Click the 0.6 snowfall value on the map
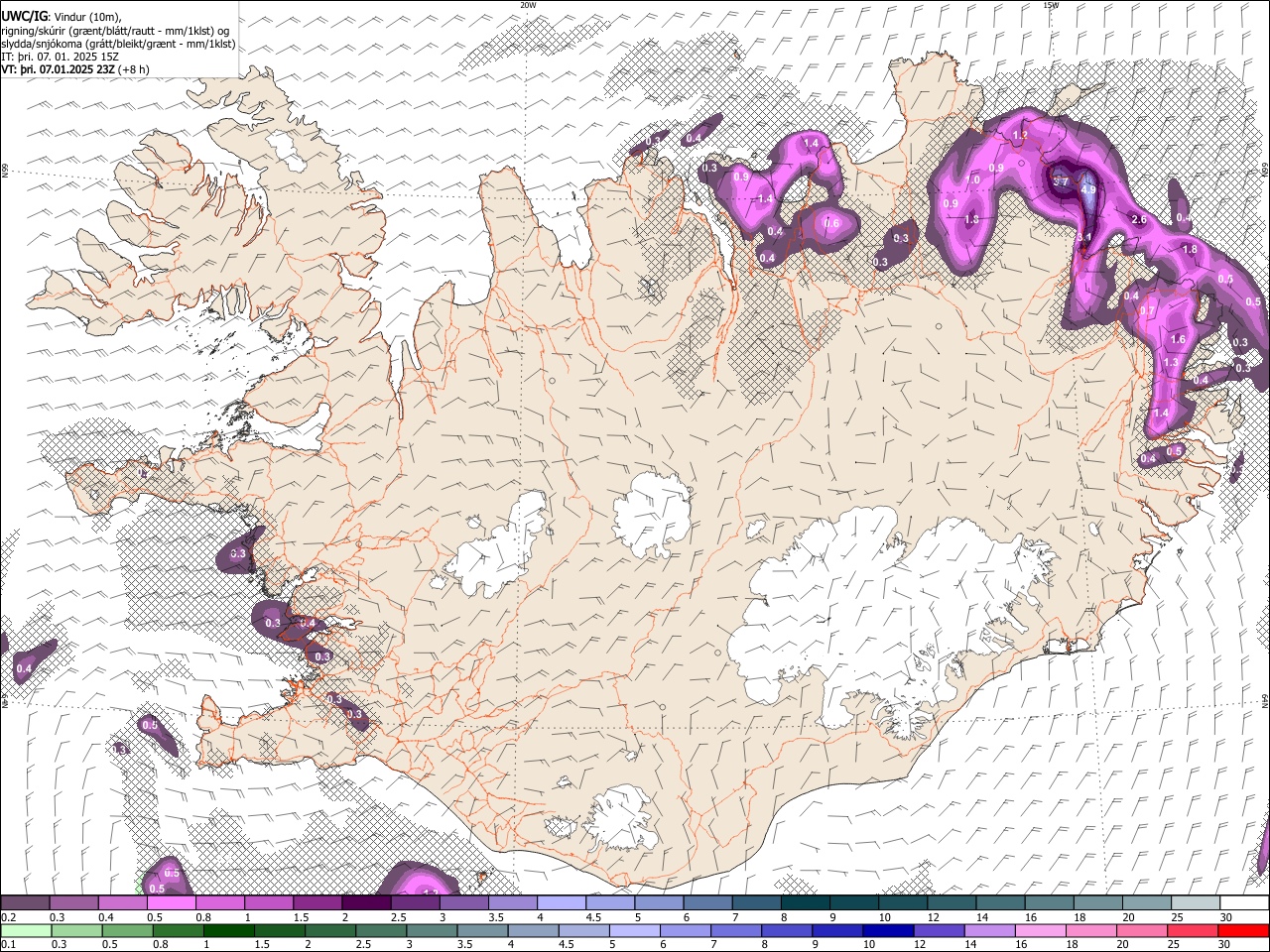1270x952 pixels. [831, 223]
